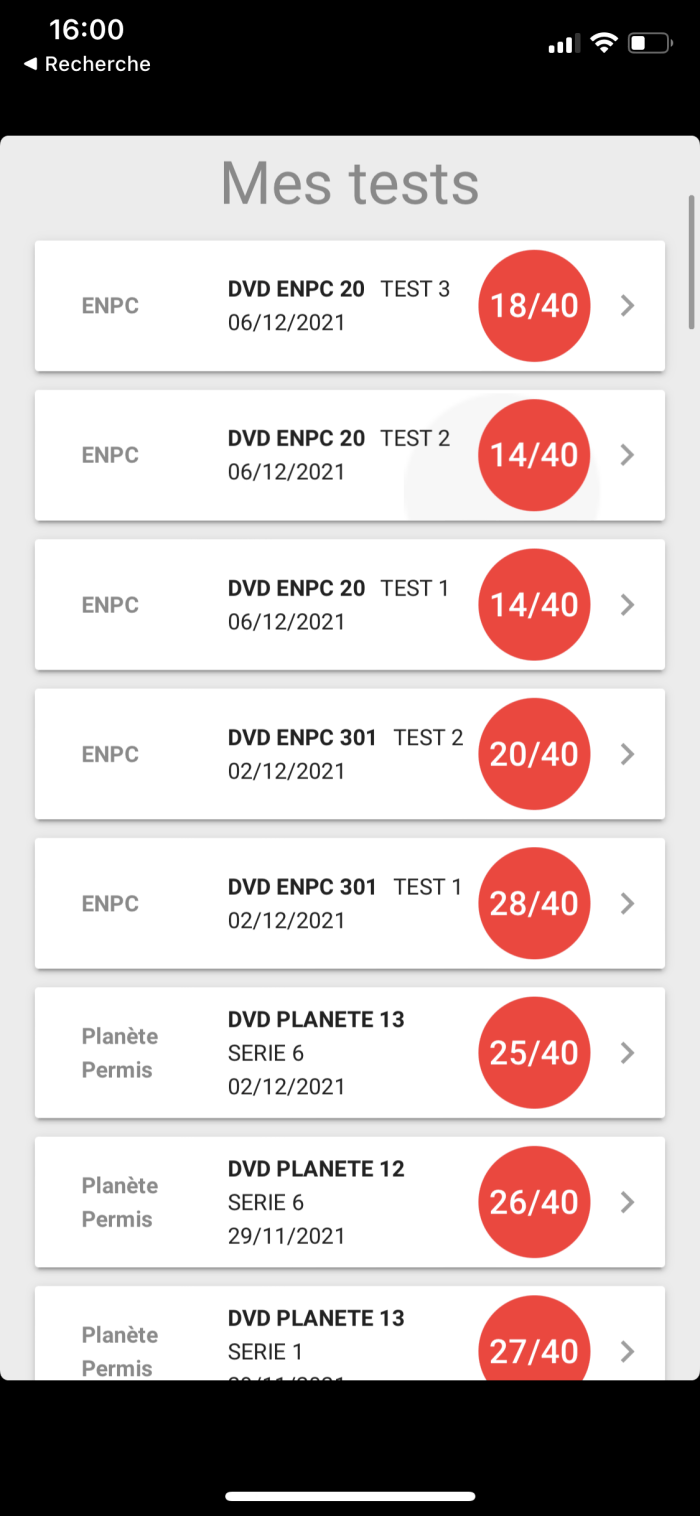Viewport: 700px width, 1516px height.
Task: Expand DVD ENPC 301 TEST 1 chevron
Action: [628, 903]
